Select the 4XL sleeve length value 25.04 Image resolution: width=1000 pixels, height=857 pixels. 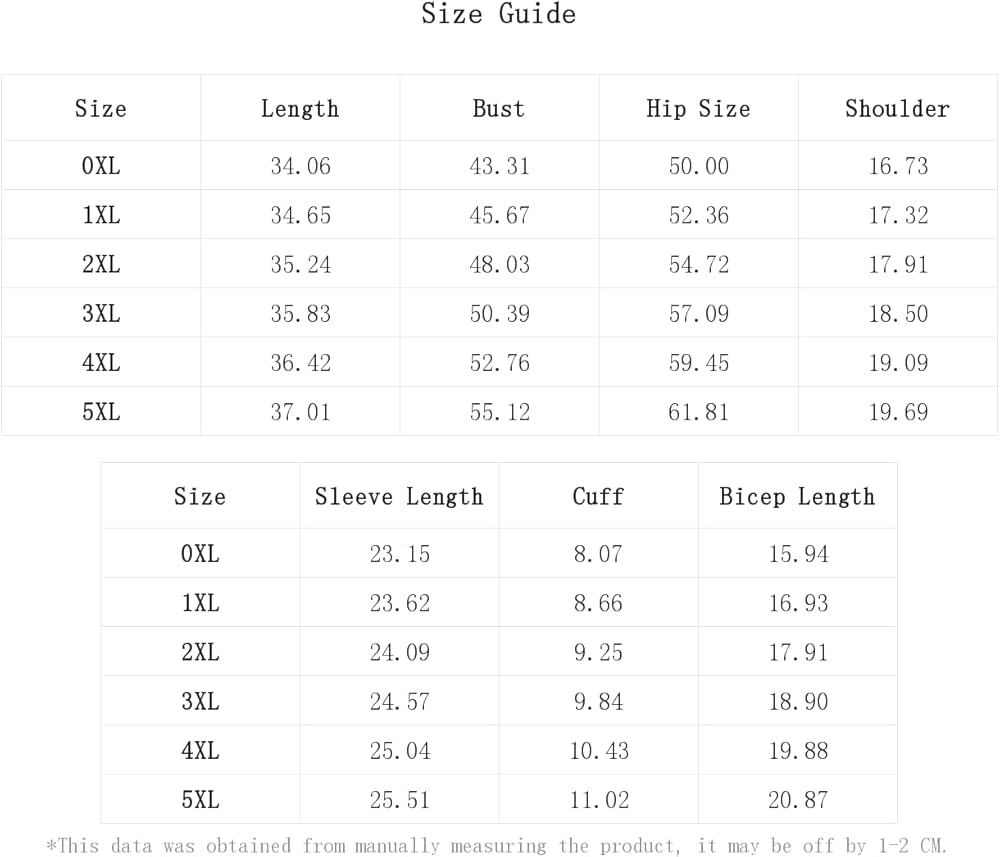coord(399,751)
